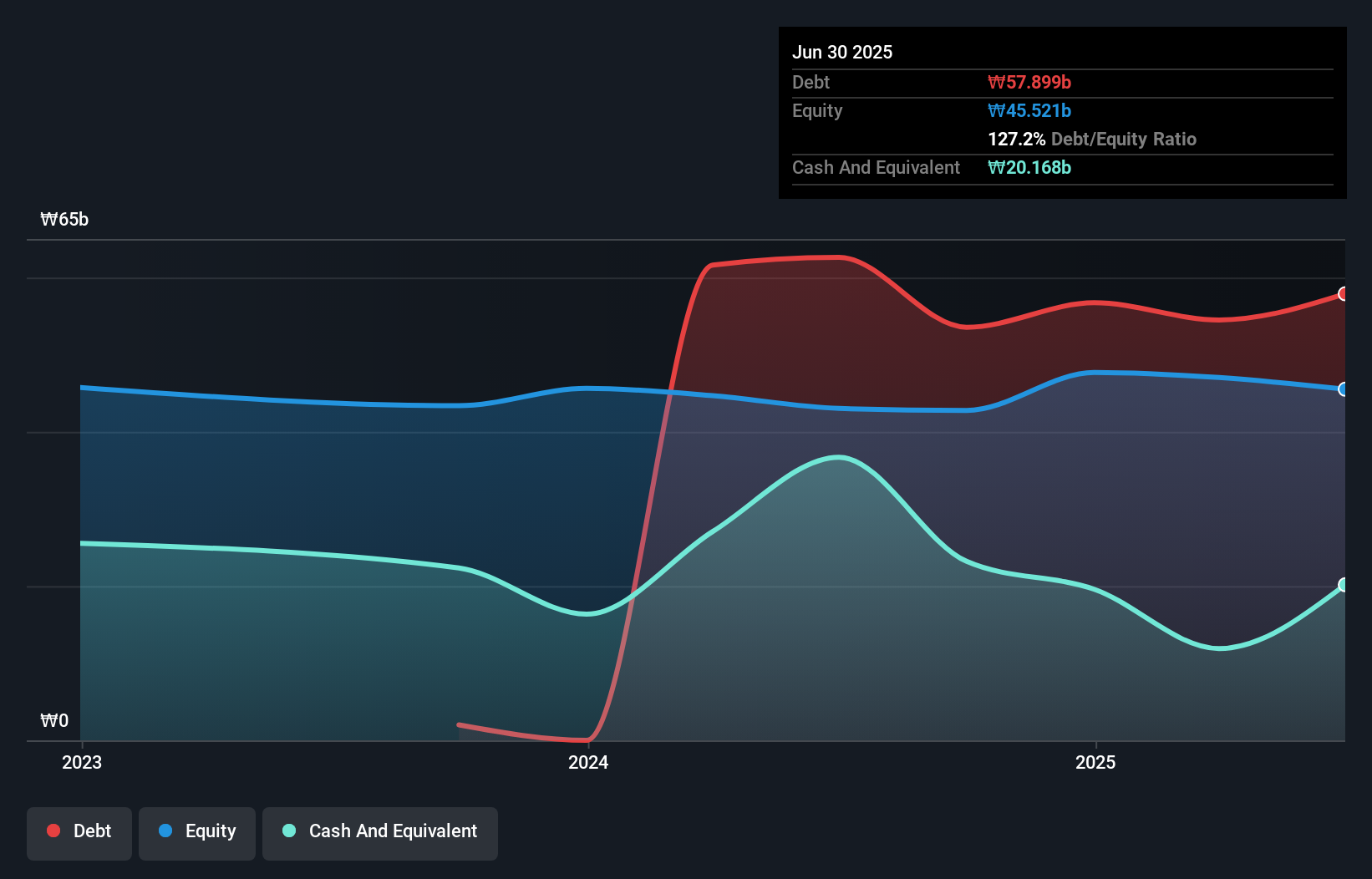Toggle Cash And Equivalent series visibility
Image resolution: width=1372 pixels, height=879 pixels.
[379, 833]
